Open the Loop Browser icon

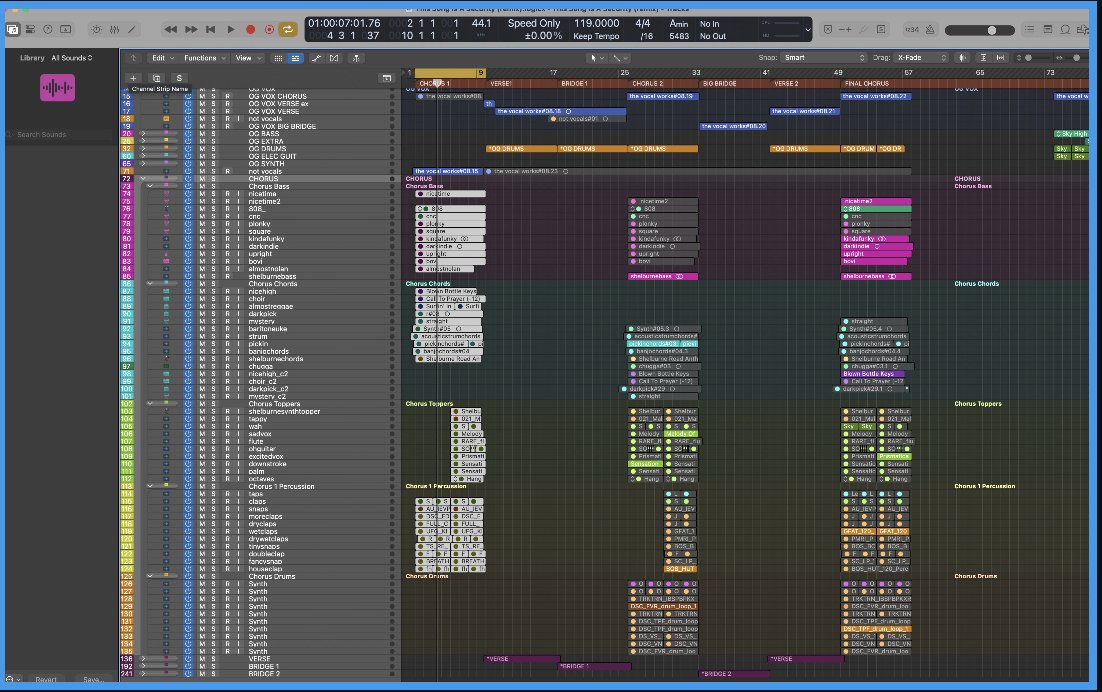pos(1065,30)
